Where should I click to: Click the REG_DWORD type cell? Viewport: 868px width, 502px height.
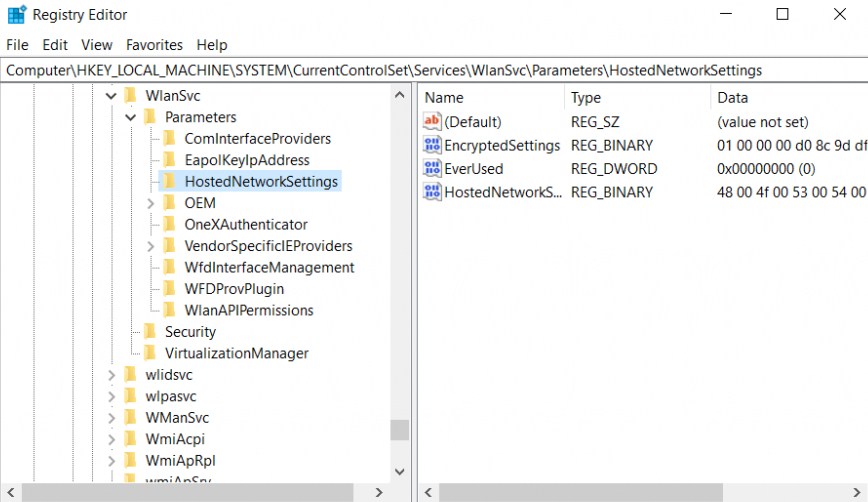coord(614,169)
